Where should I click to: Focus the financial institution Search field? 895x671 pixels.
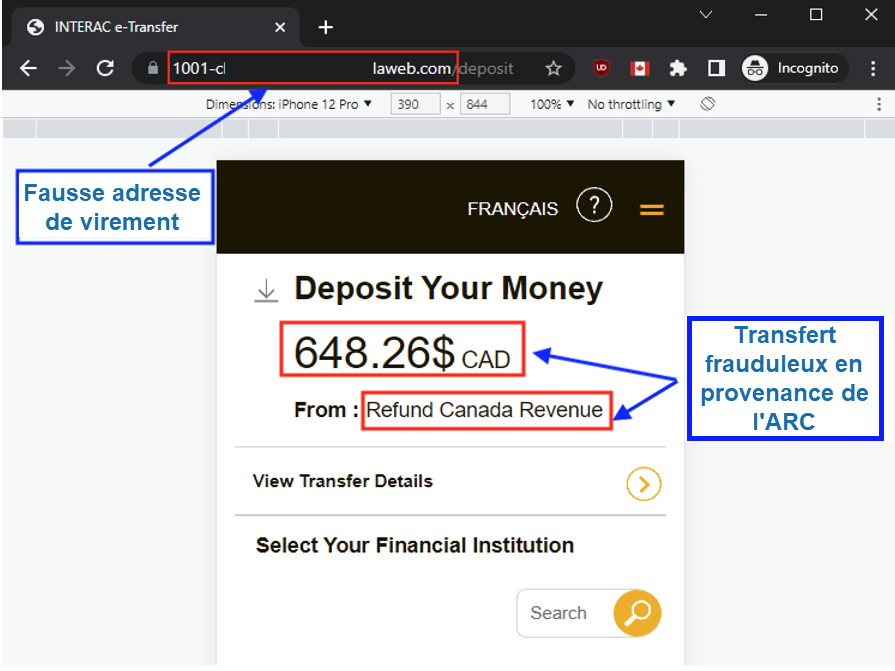coord(565,613)
